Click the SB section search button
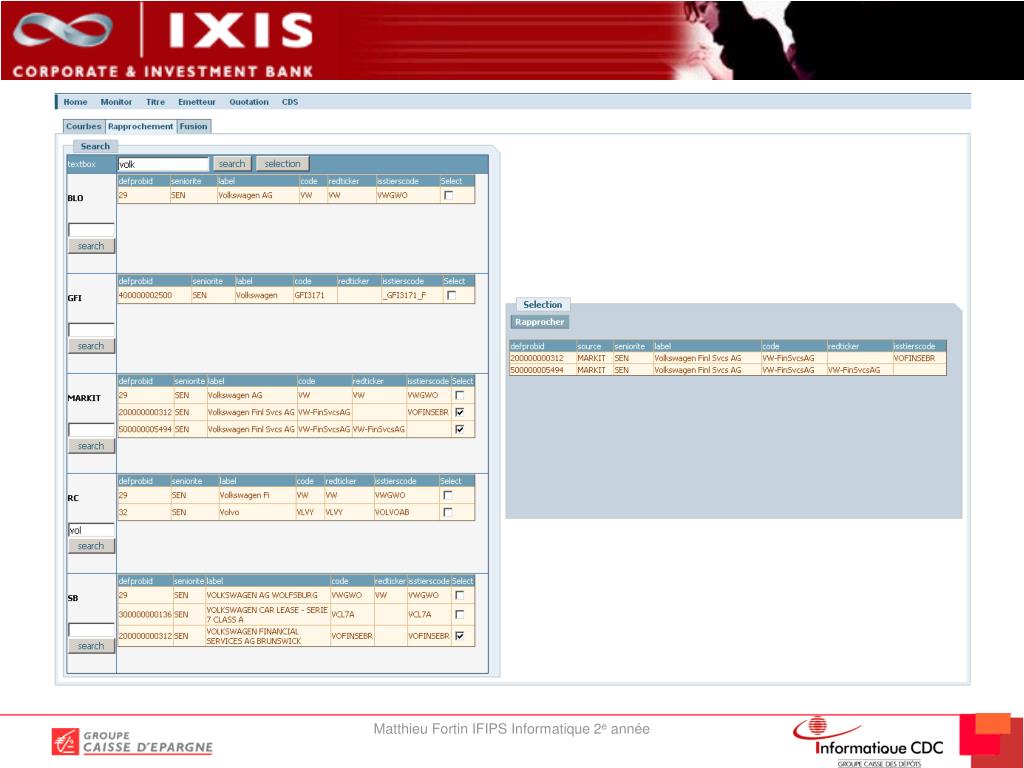This screenshot has height=768, width=1024. [91, 646]
